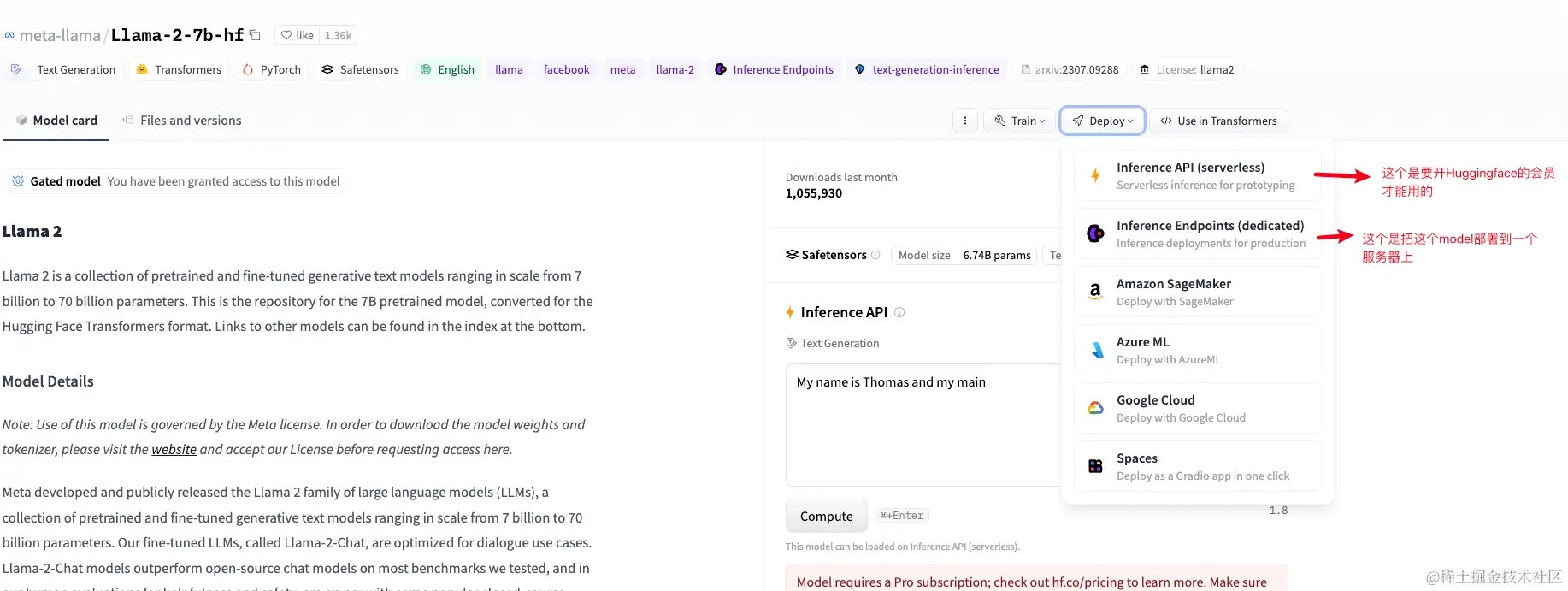1568x591 pixels.
Task: Click the Gated model badge icon
Action: tap(18, 181)
